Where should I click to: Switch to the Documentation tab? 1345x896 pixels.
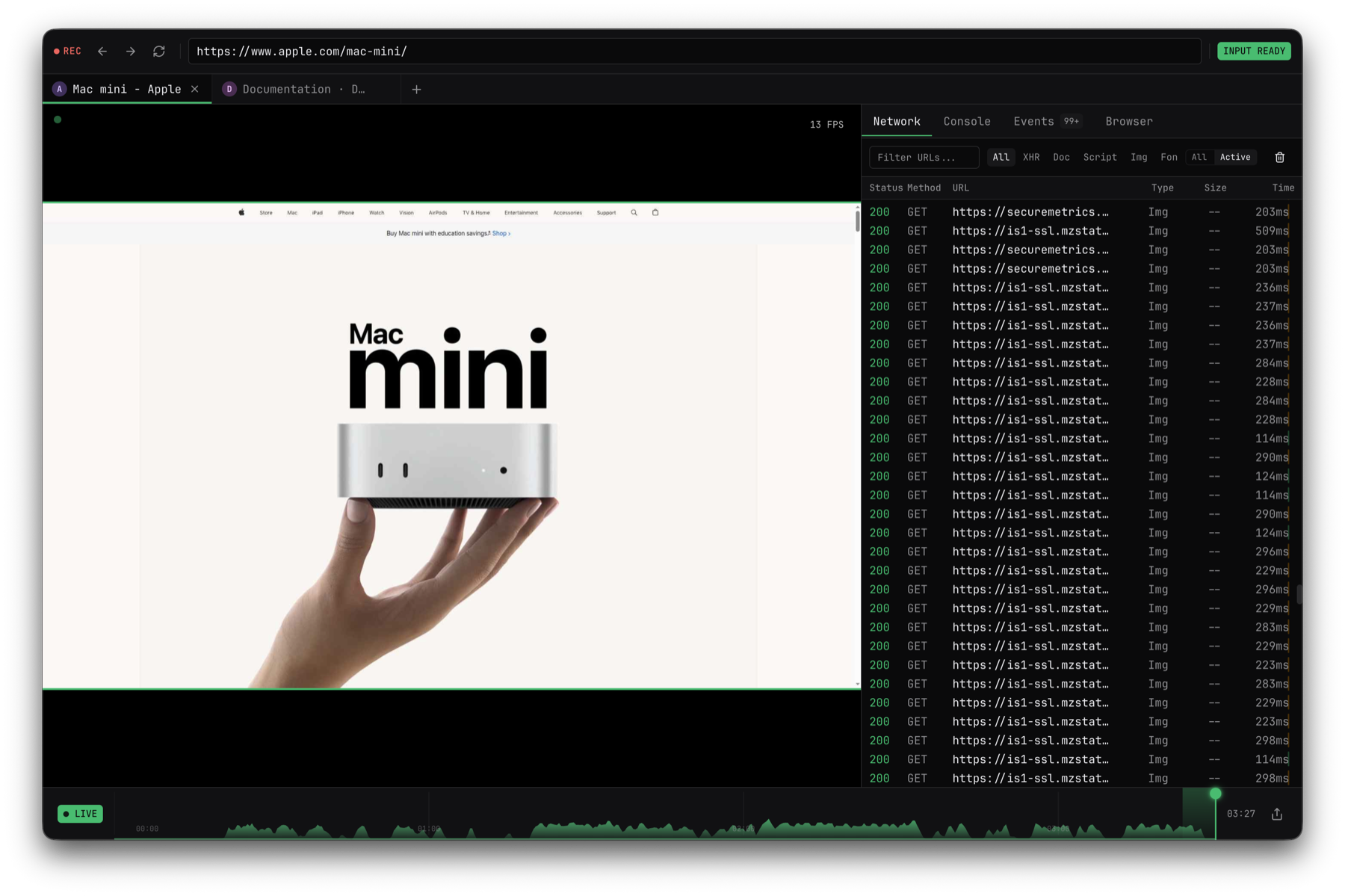306,89
